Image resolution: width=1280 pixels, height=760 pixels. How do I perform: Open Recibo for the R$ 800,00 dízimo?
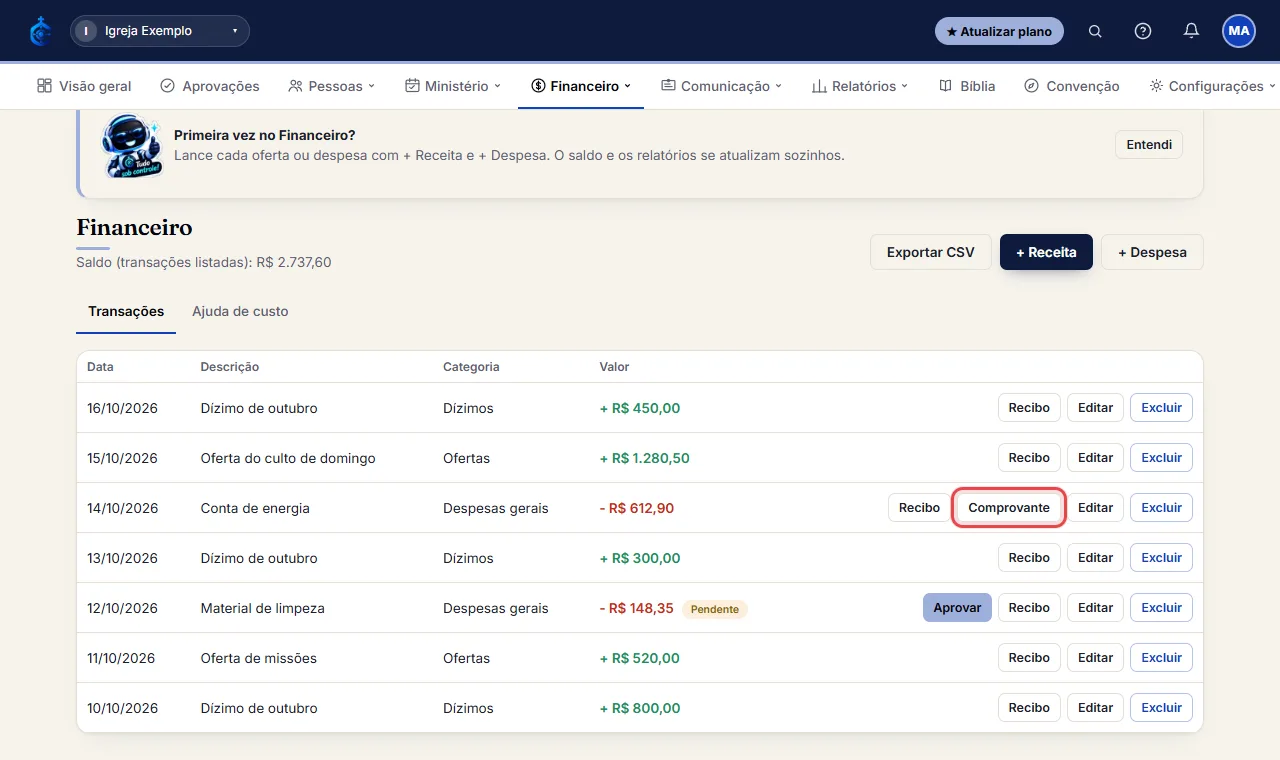coord(1029,708)
